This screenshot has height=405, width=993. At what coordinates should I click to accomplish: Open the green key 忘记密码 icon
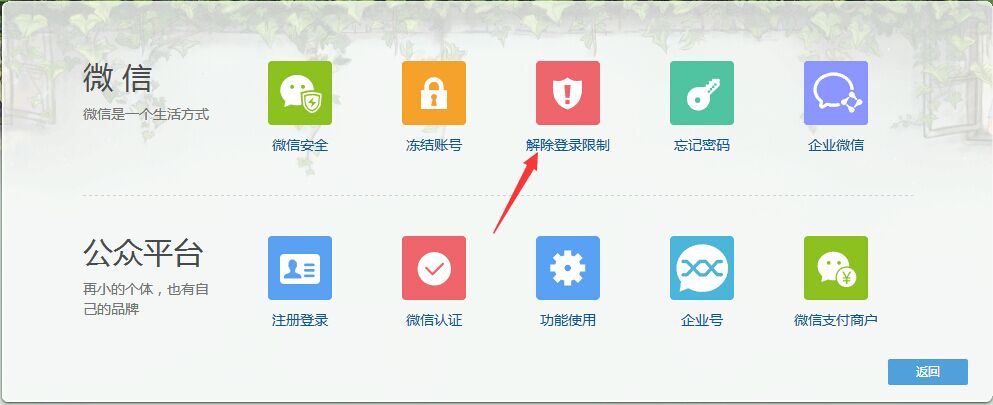pyautogui.click(x=702, y=93)
